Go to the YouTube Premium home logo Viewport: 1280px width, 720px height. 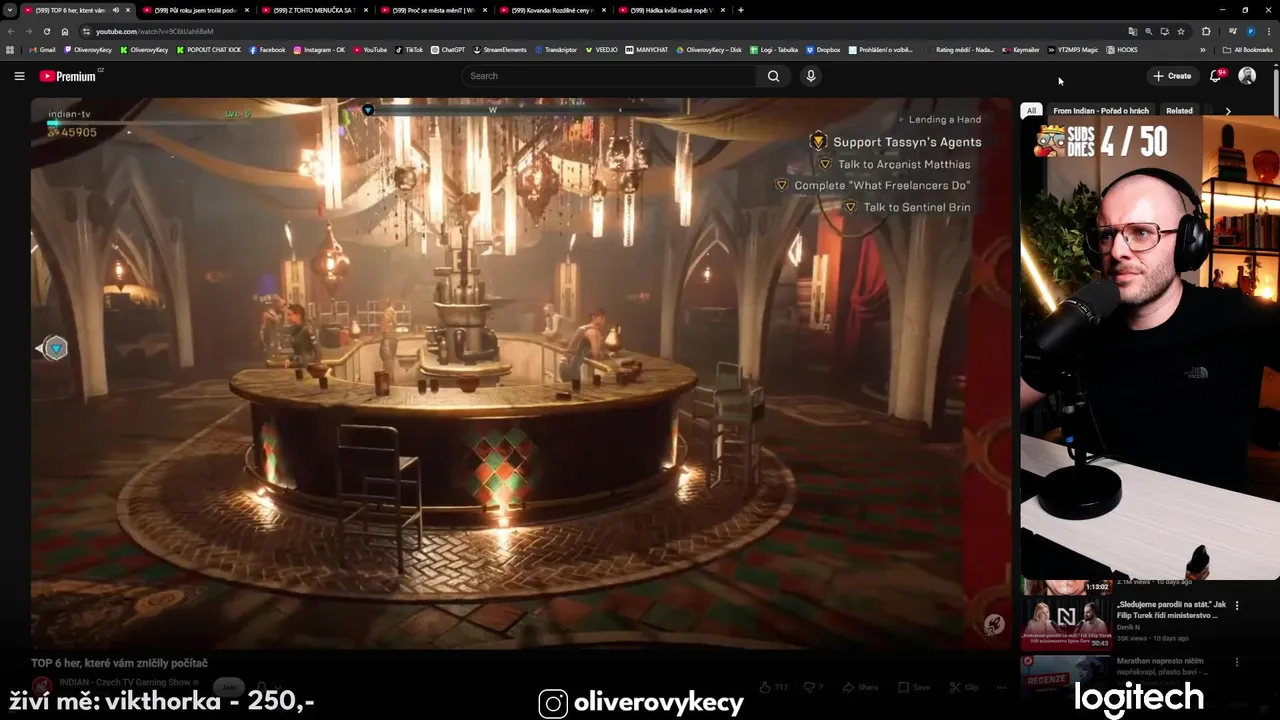(x=68, y=76)
